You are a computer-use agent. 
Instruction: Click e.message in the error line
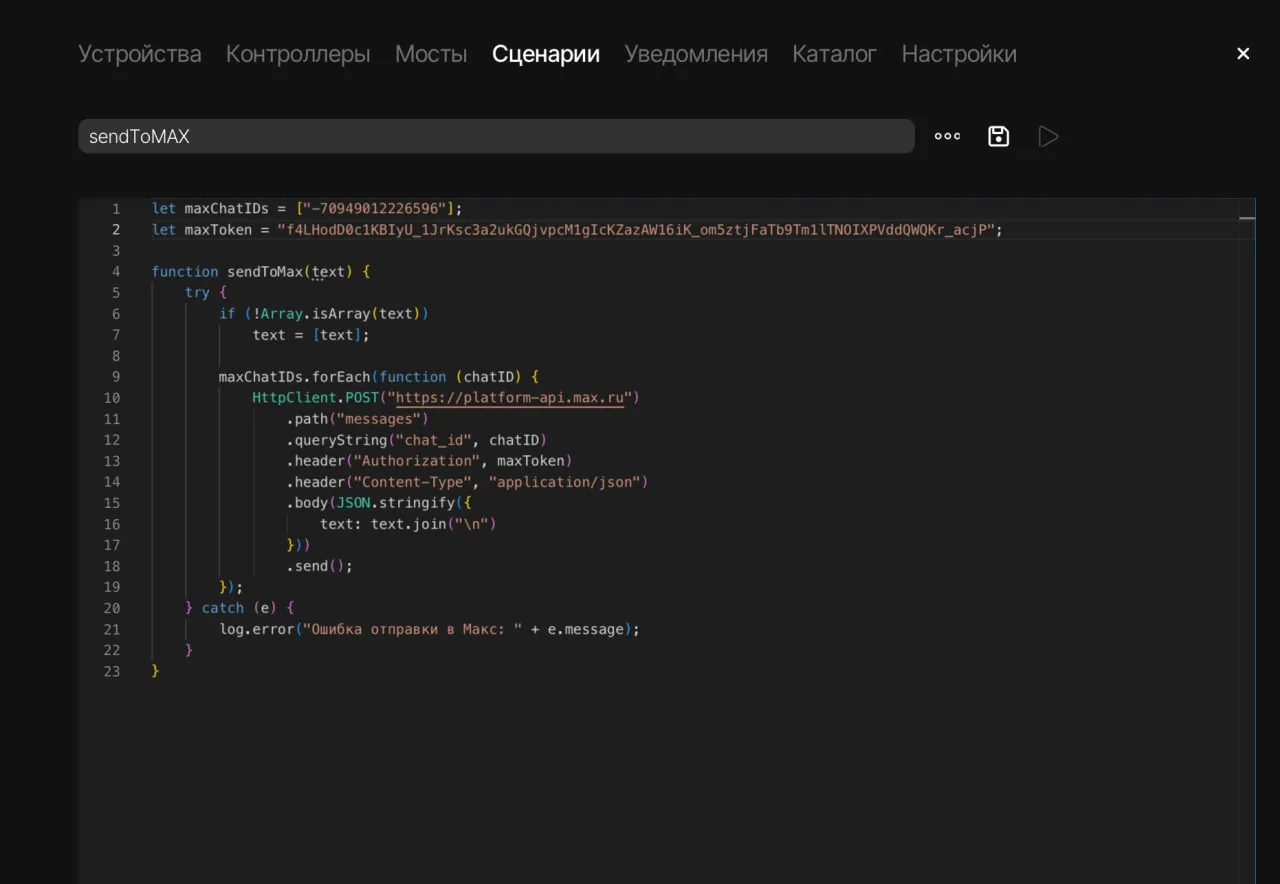pyautogui.click(x=586, y=629)
